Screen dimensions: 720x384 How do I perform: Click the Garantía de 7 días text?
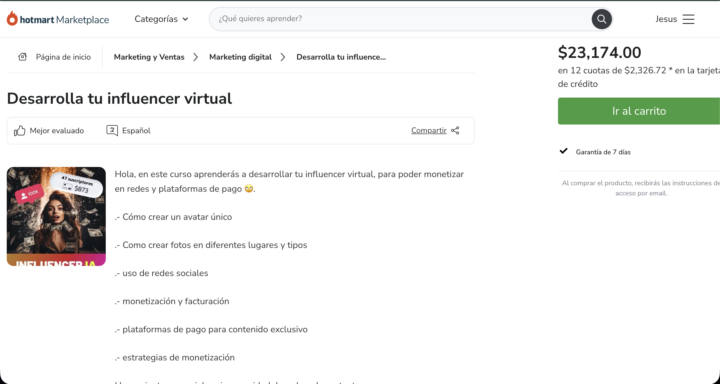603,152
